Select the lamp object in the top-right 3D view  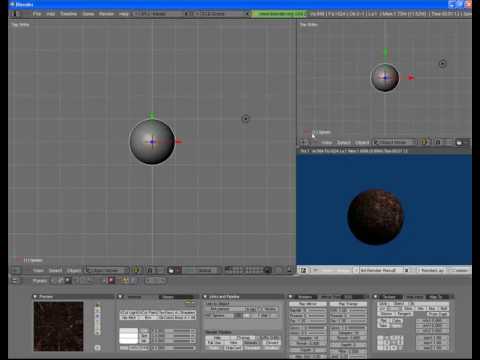tap(442, 64)
